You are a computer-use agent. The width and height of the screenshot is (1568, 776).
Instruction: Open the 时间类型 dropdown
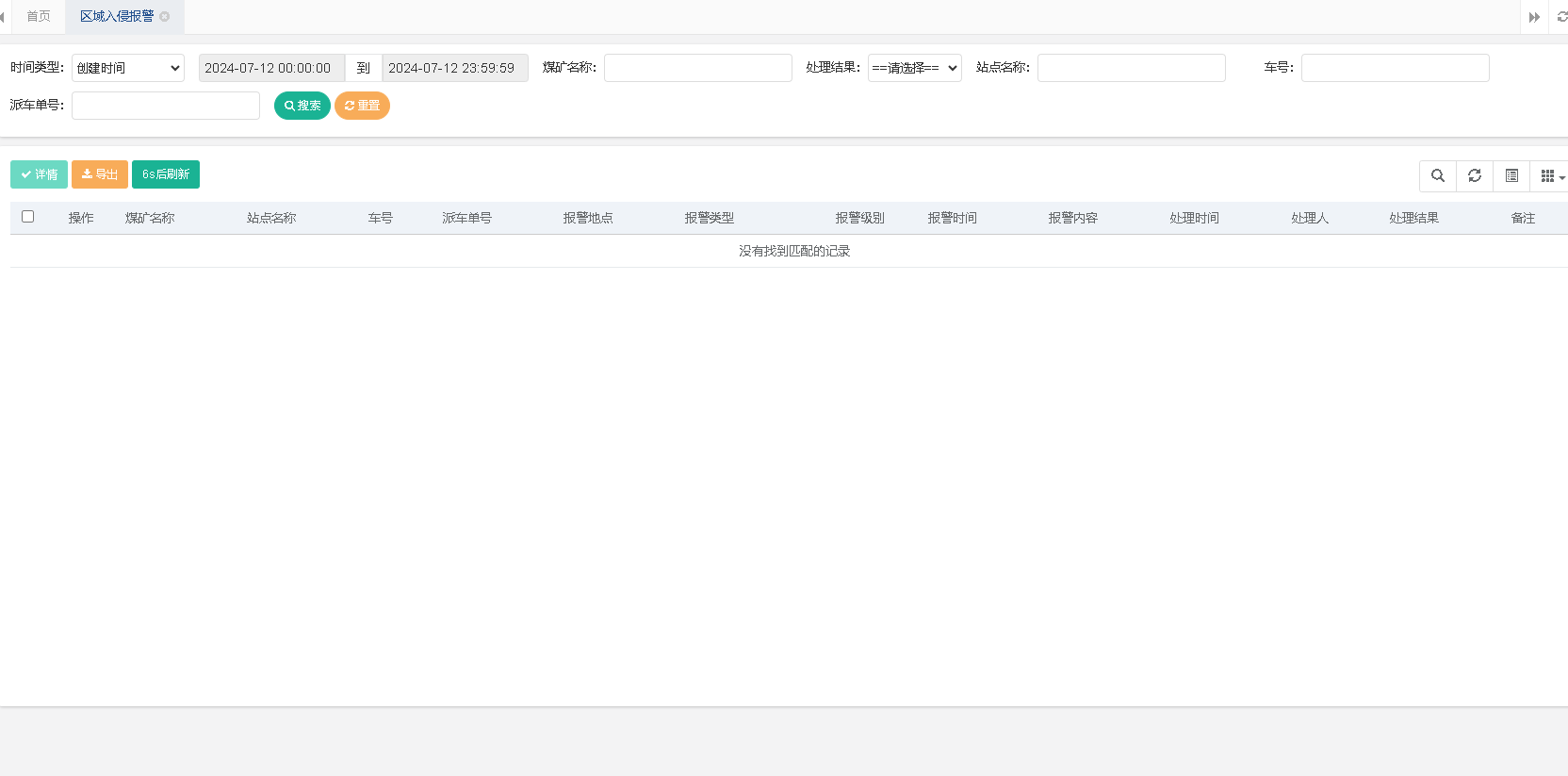click(128, 68)
